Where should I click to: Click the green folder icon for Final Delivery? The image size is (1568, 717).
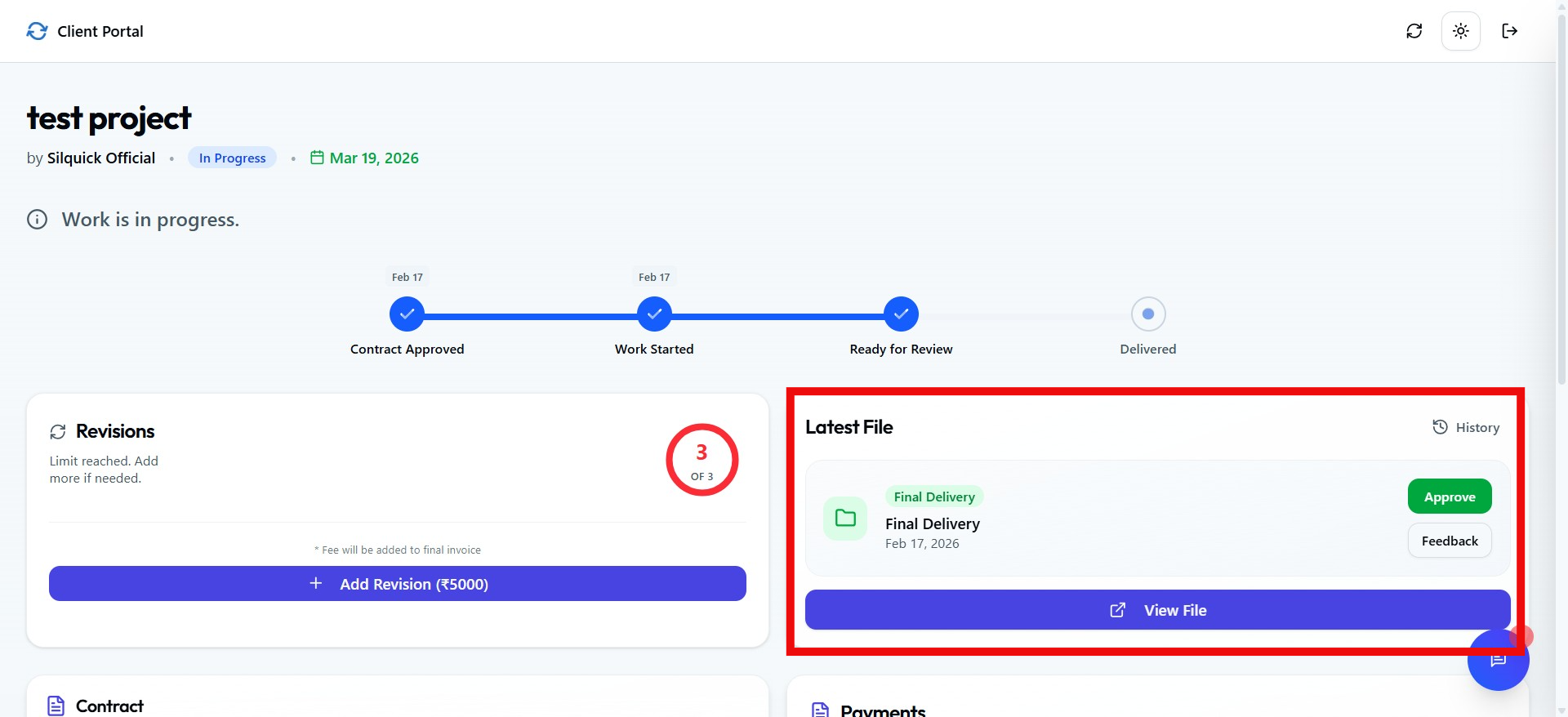[845, 519]
